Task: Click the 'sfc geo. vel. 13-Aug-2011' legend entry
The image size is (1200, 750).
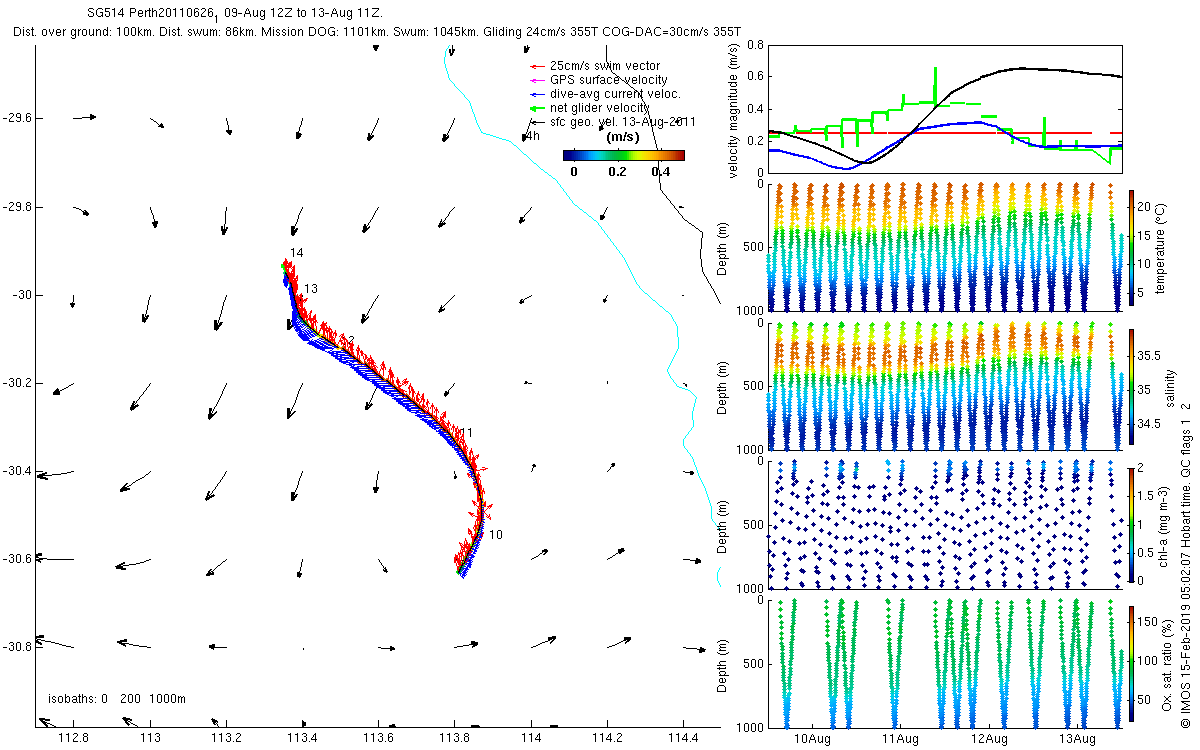Action: coord(622,121)
